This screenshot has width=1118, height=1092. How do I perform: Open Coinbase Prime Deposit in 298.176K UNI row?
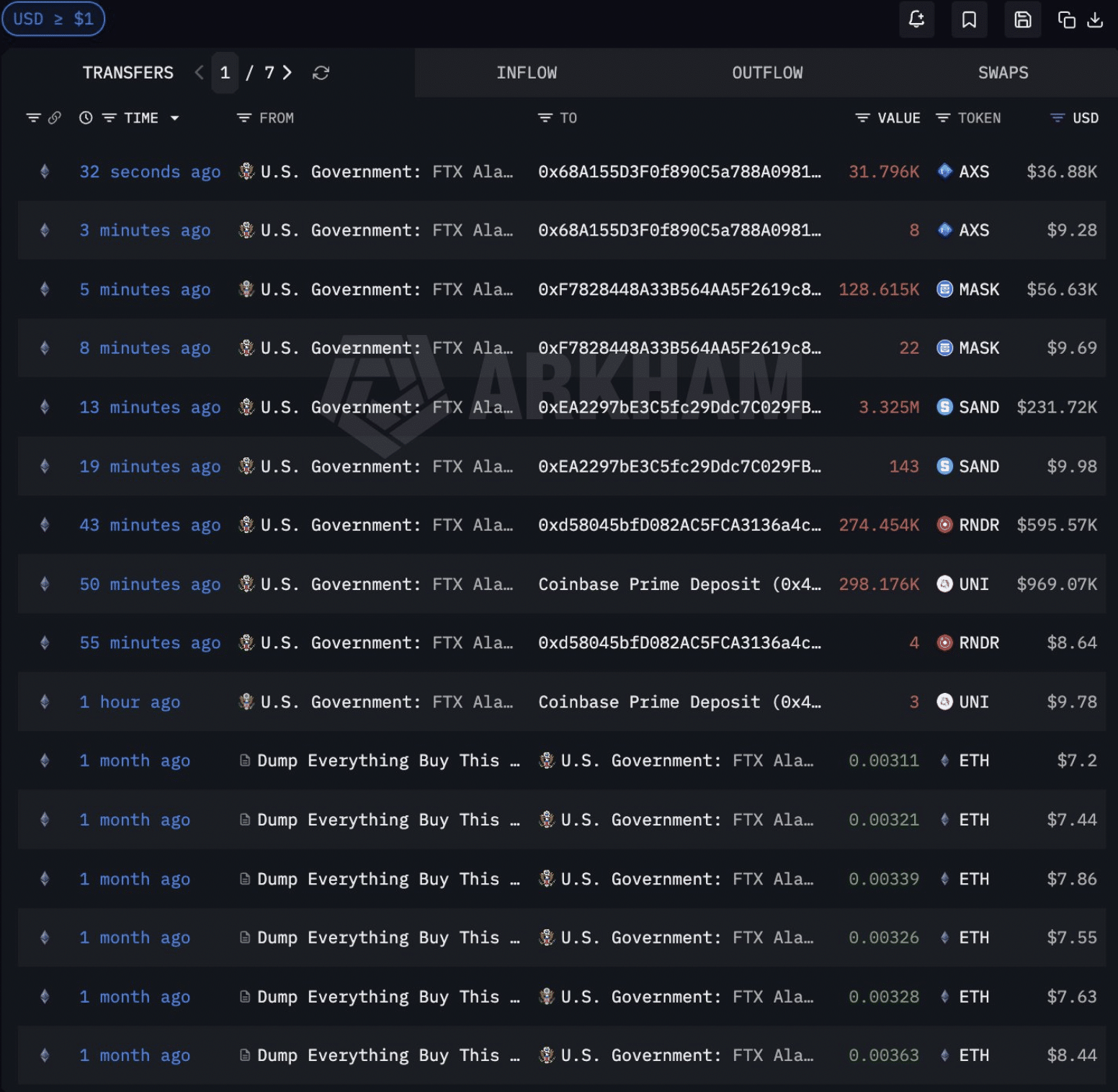pos(679,584)
